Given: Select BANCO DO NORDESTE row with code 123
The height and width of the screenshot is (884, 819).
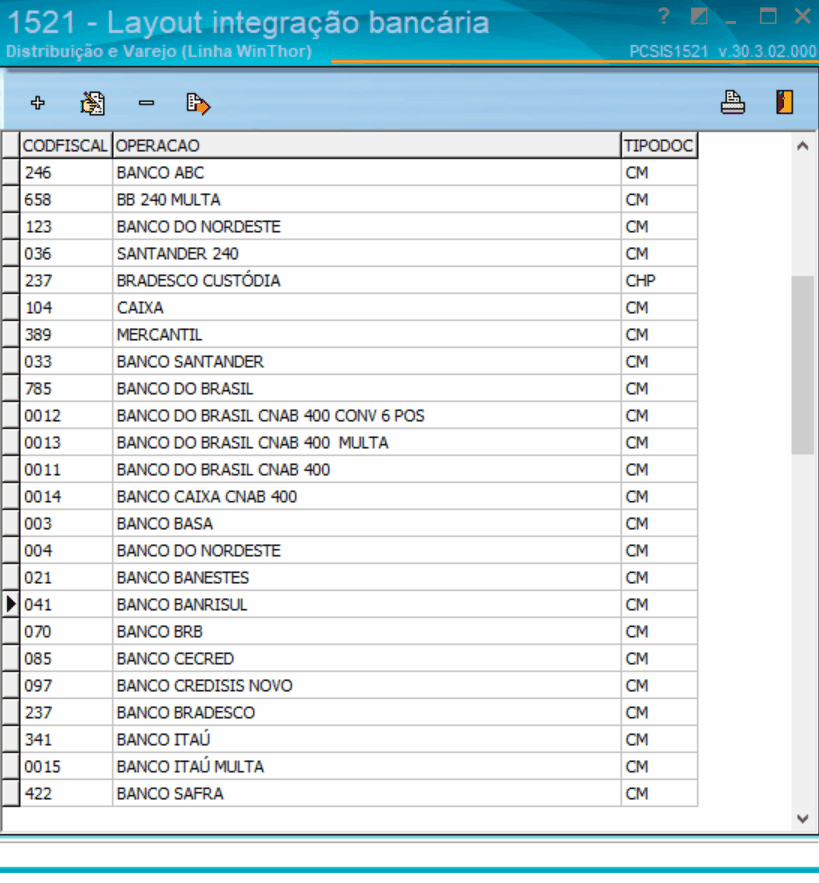Looking at the screenshot, I should point(358,227).
